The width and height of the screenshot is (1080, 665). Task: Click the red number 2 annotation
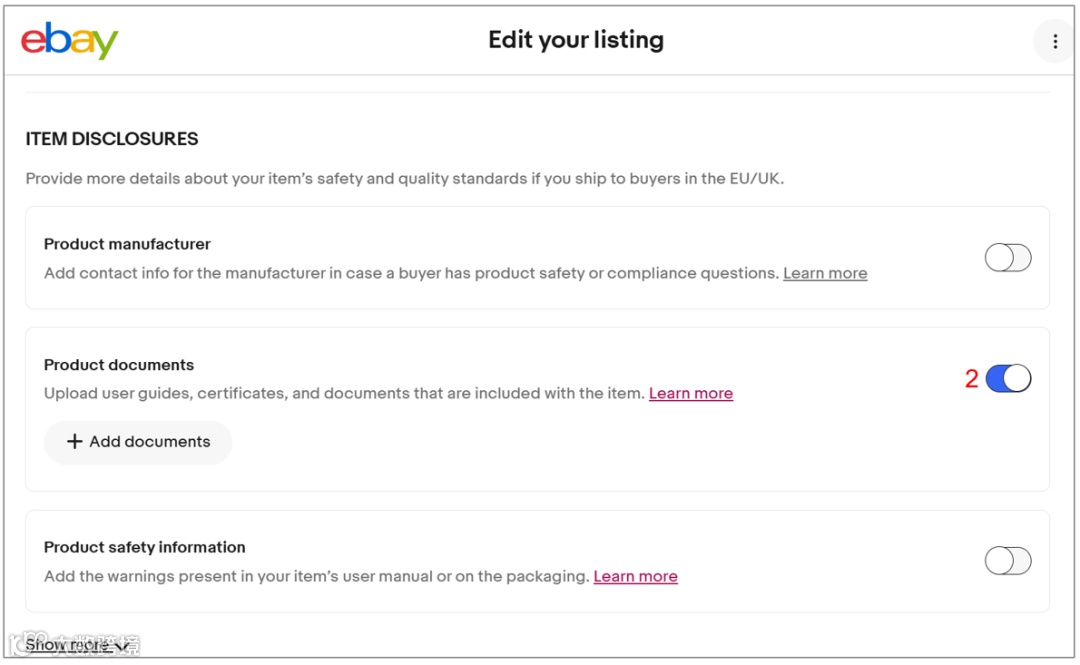(x=971, y=379)
